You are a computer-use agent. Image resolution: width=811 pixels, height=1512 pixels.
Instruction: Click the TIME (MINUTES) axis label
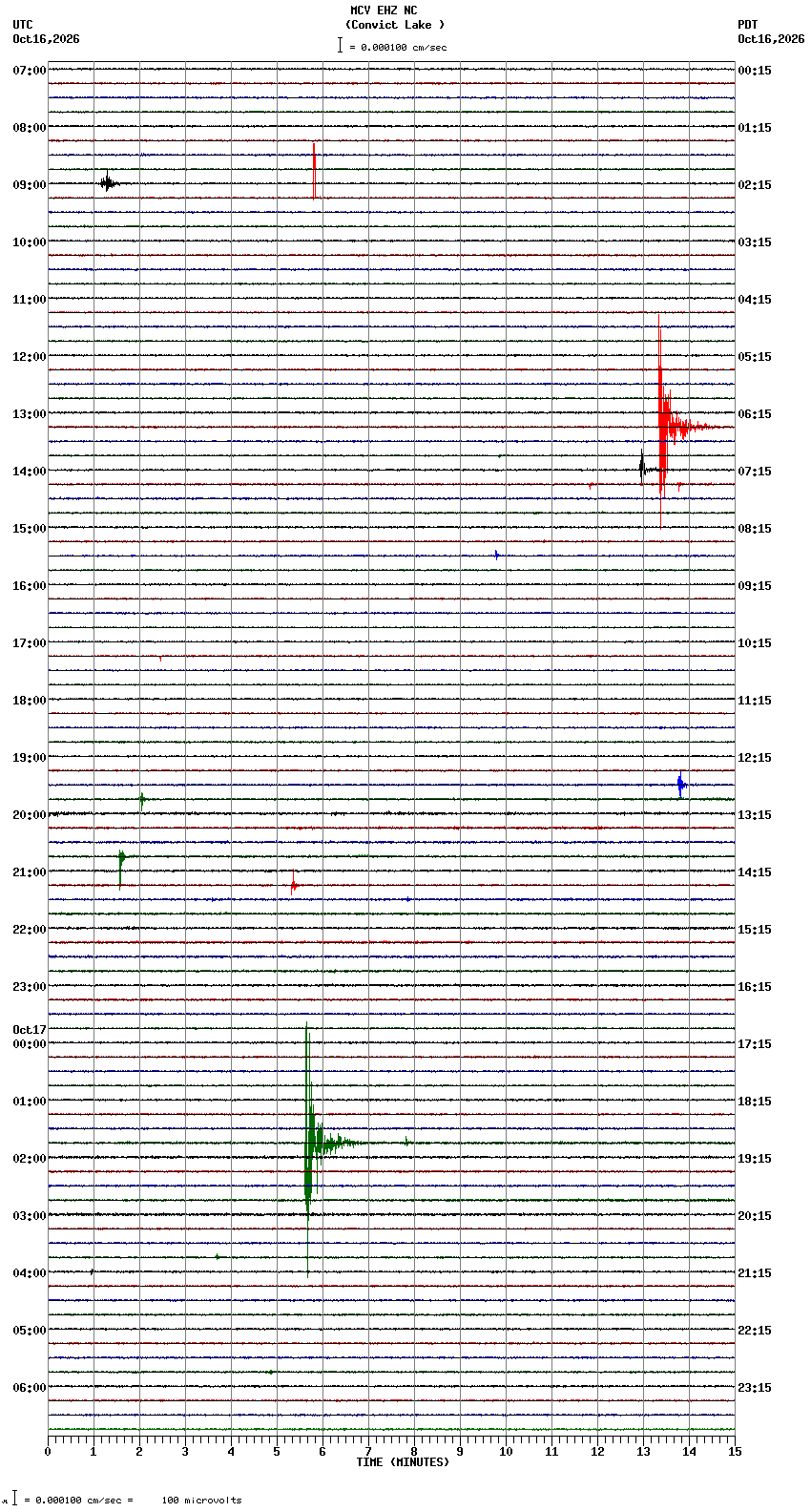[403, 1462]
